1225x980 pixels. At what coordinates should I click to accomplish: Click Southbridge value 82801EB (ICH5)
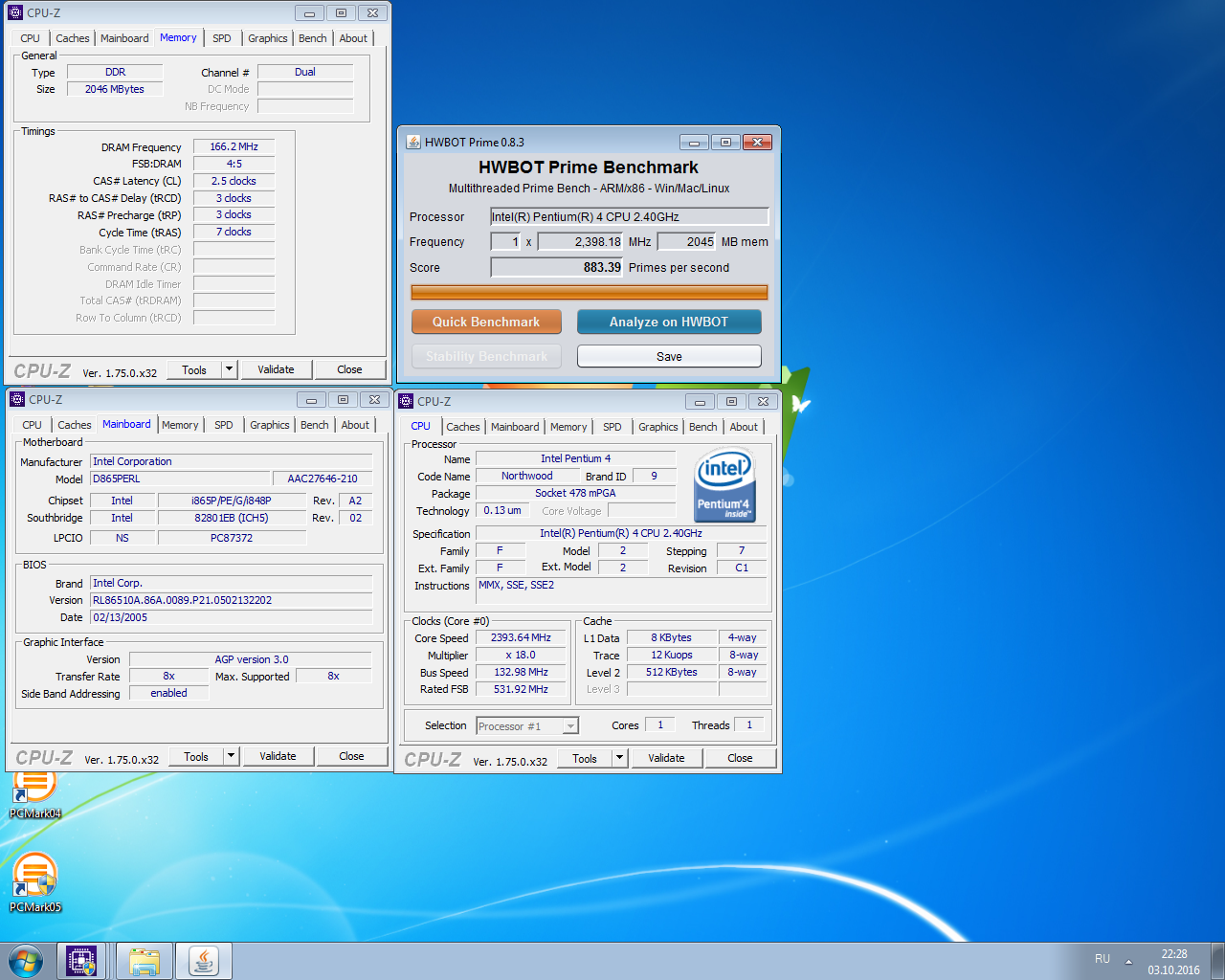coord(232,518)
